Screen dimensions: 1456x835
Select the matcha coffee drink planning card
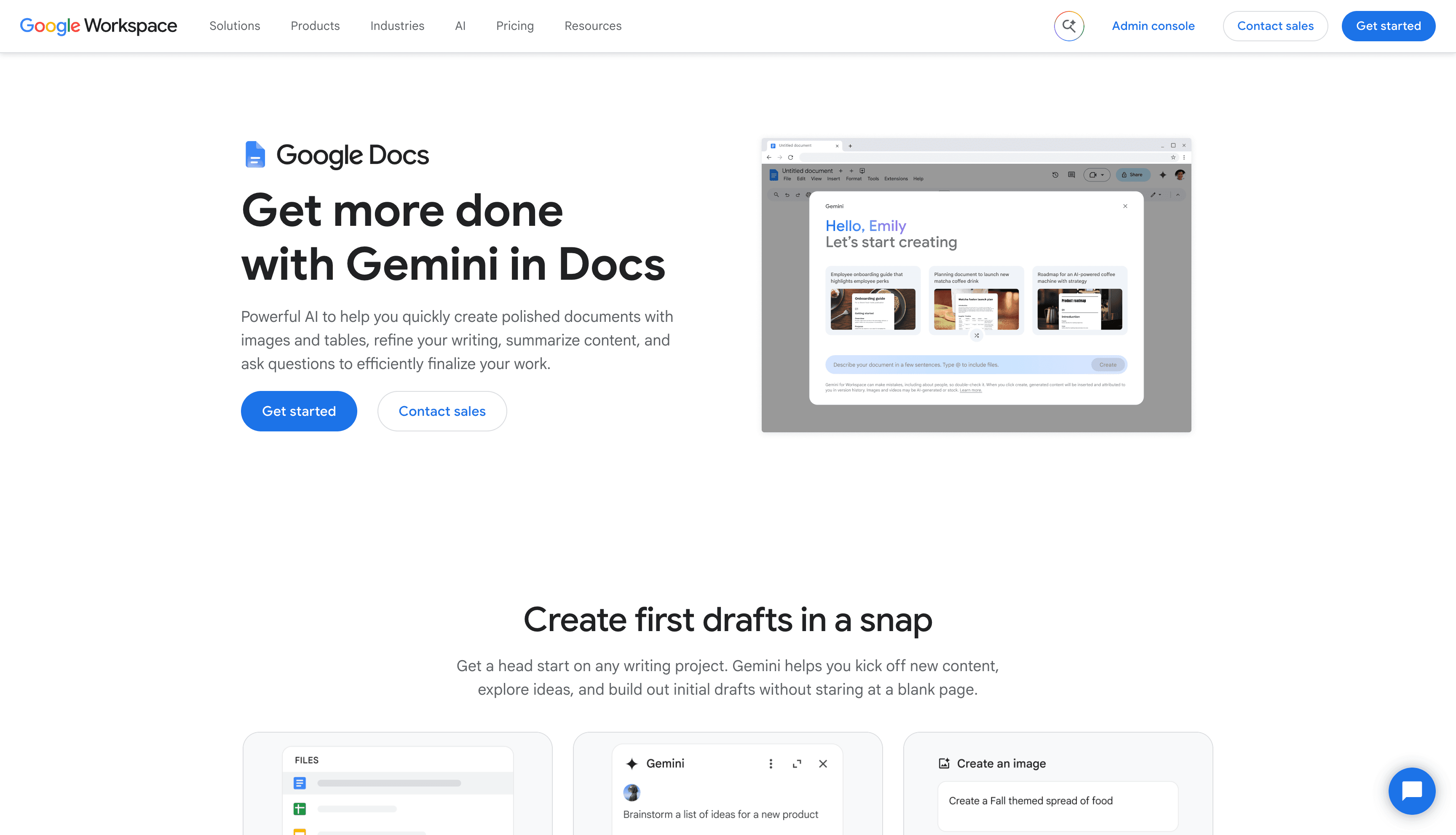976,300
